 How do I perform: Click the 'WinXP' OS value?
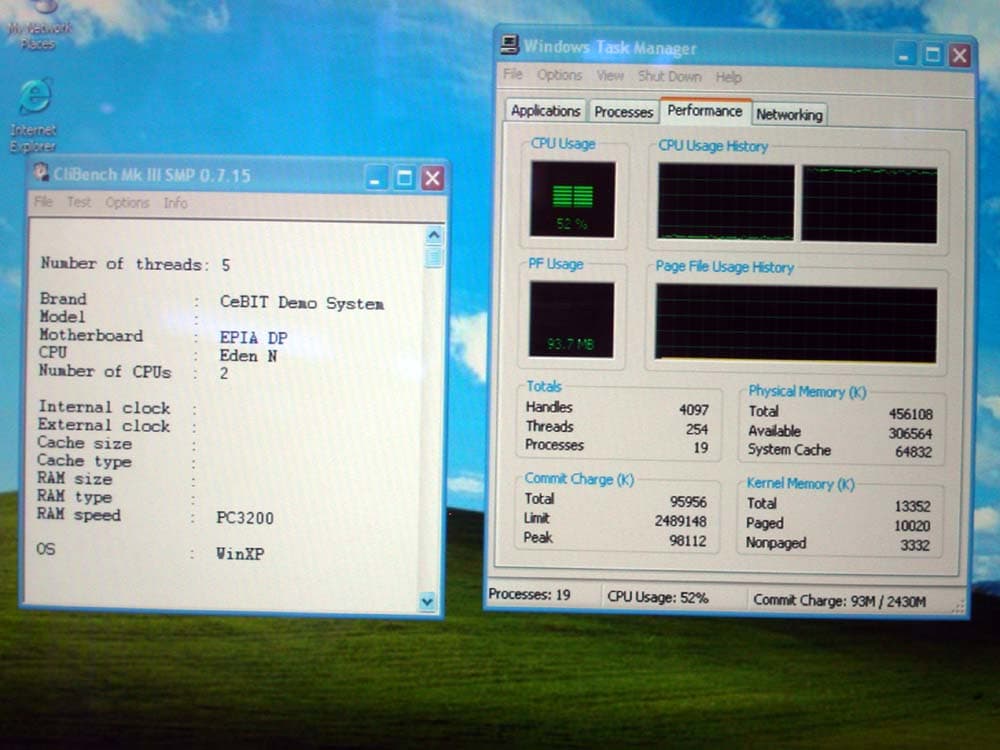pos(240,554)
